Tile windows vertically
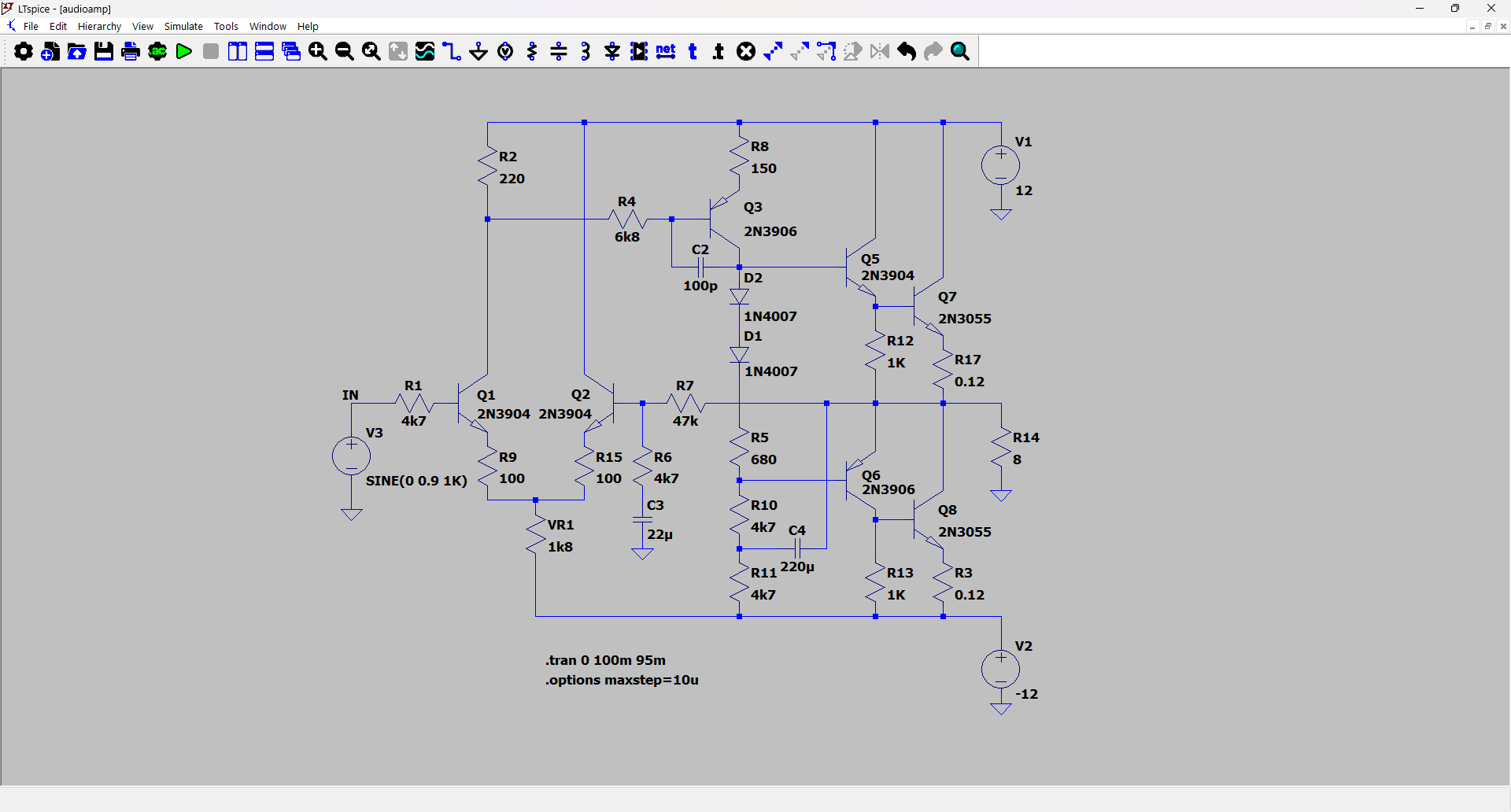Viewport: 1511px width, 812px height. click(x=238, y=52)
